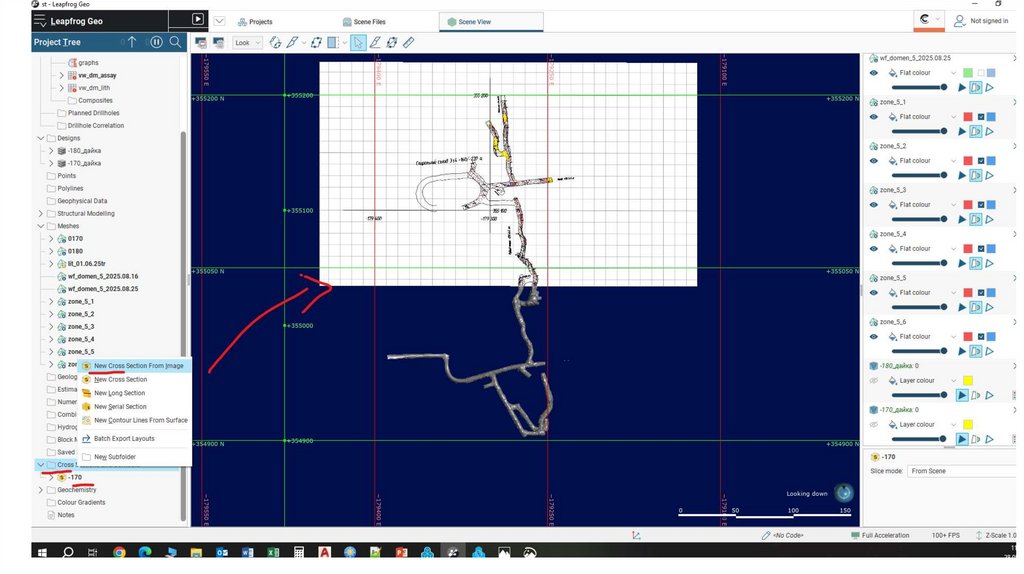Open the Look dropdown in toolbar
The height and width of the screenshot is (574, 1024).
click(247, 43)
